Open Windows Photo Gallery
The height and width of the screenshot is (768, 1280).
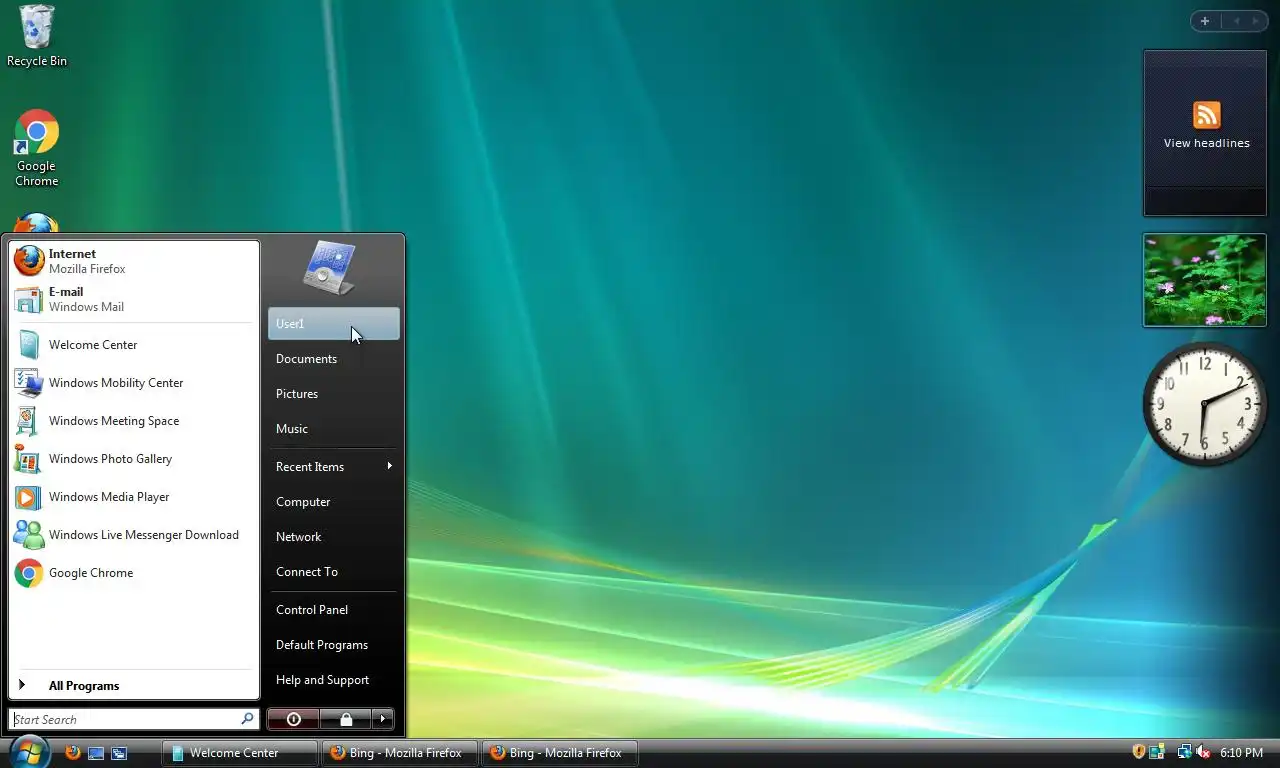pyautogui.click(x=134, y=459)
